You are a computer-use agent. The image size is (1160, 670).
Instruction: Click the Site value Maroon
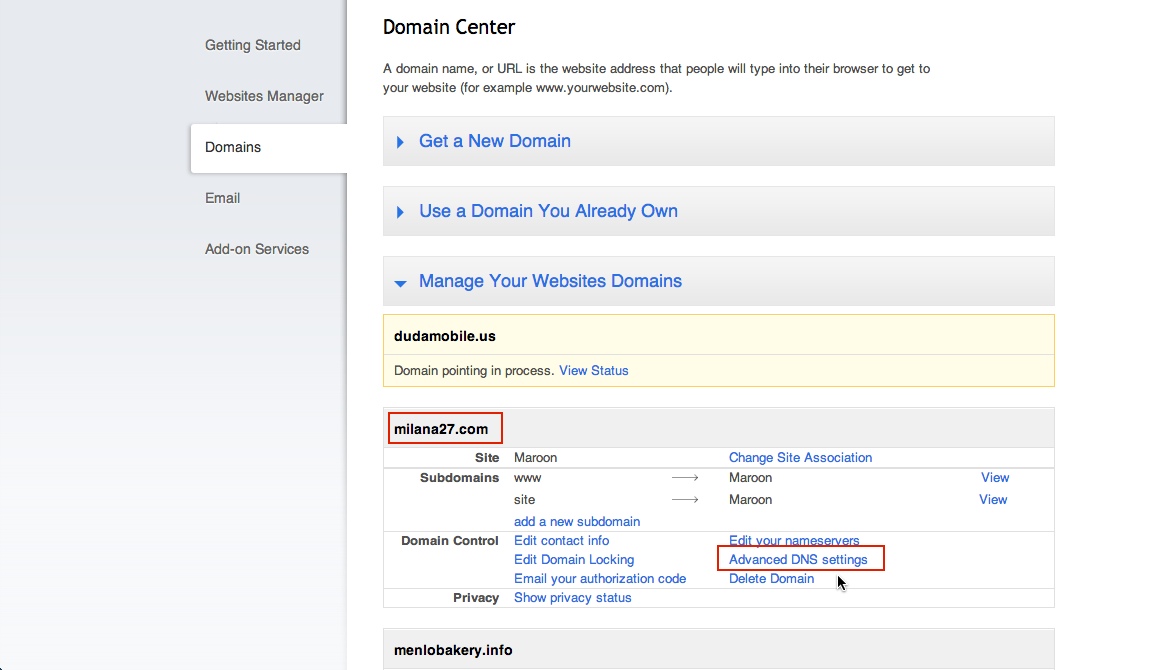pyautogui.click(x=536, y=458)
